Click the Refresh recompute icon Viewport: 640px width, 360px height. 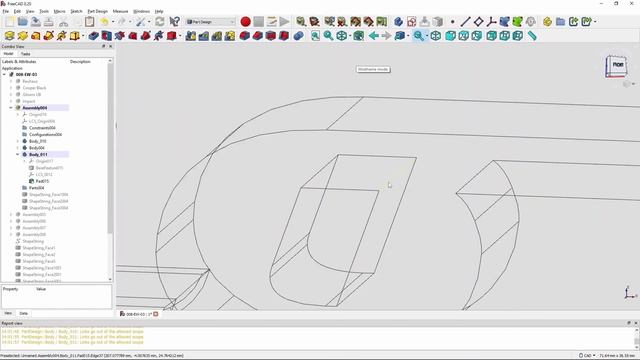pyautogui.click(x=160, y=22)
